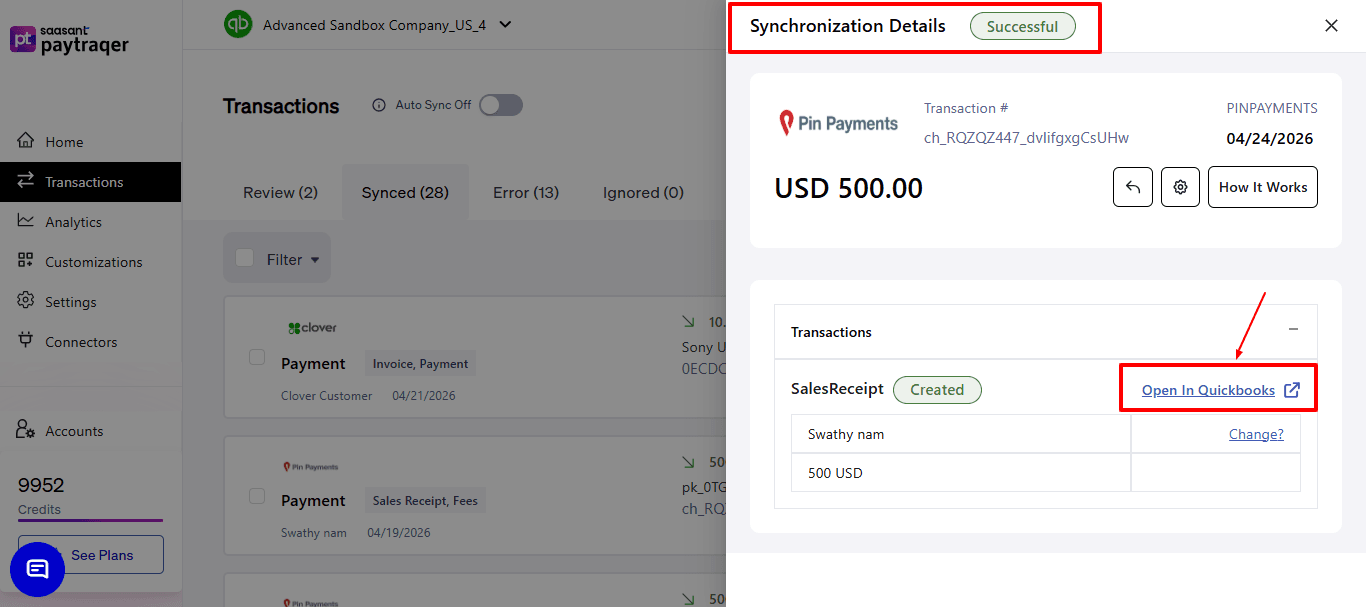1366x607 pixels.
Task: Click Open In Quickbooks link
Action: click(x=1206, y=389)
